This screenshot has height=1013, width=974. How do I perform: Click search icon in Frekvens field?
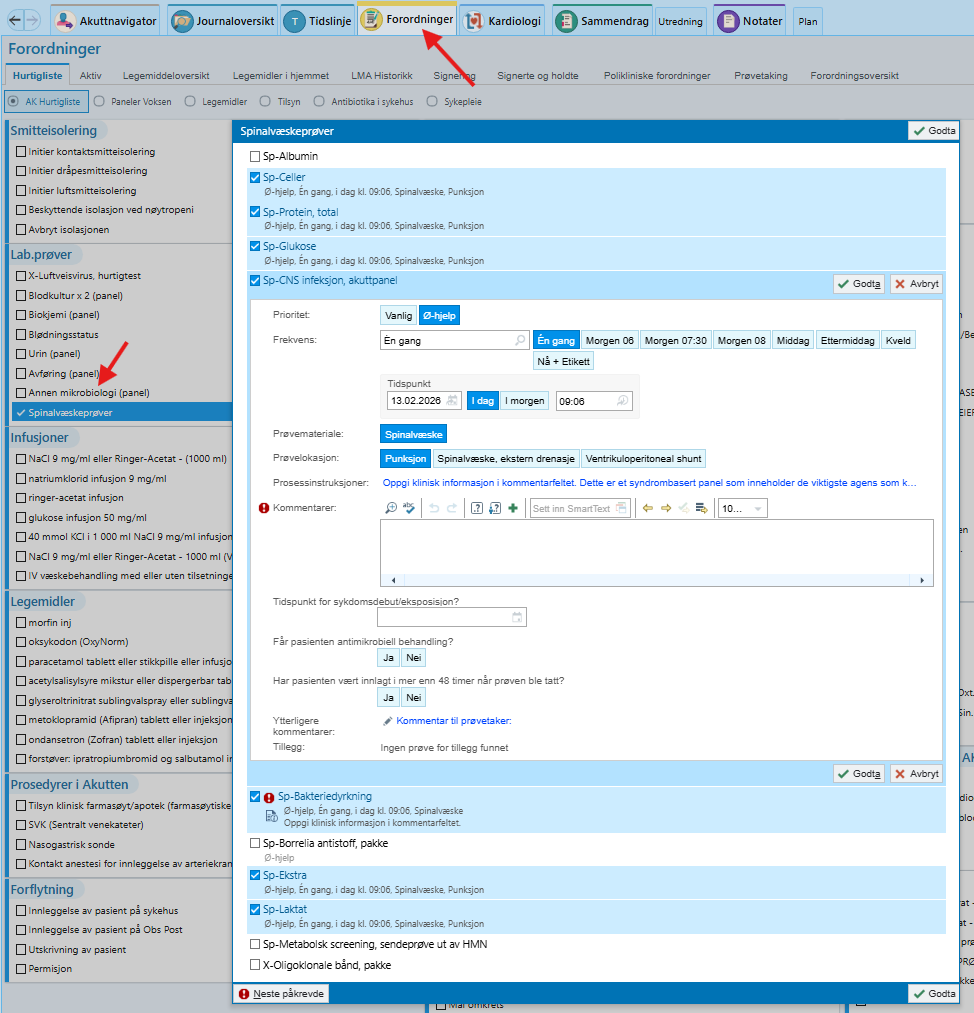[520, 341]
